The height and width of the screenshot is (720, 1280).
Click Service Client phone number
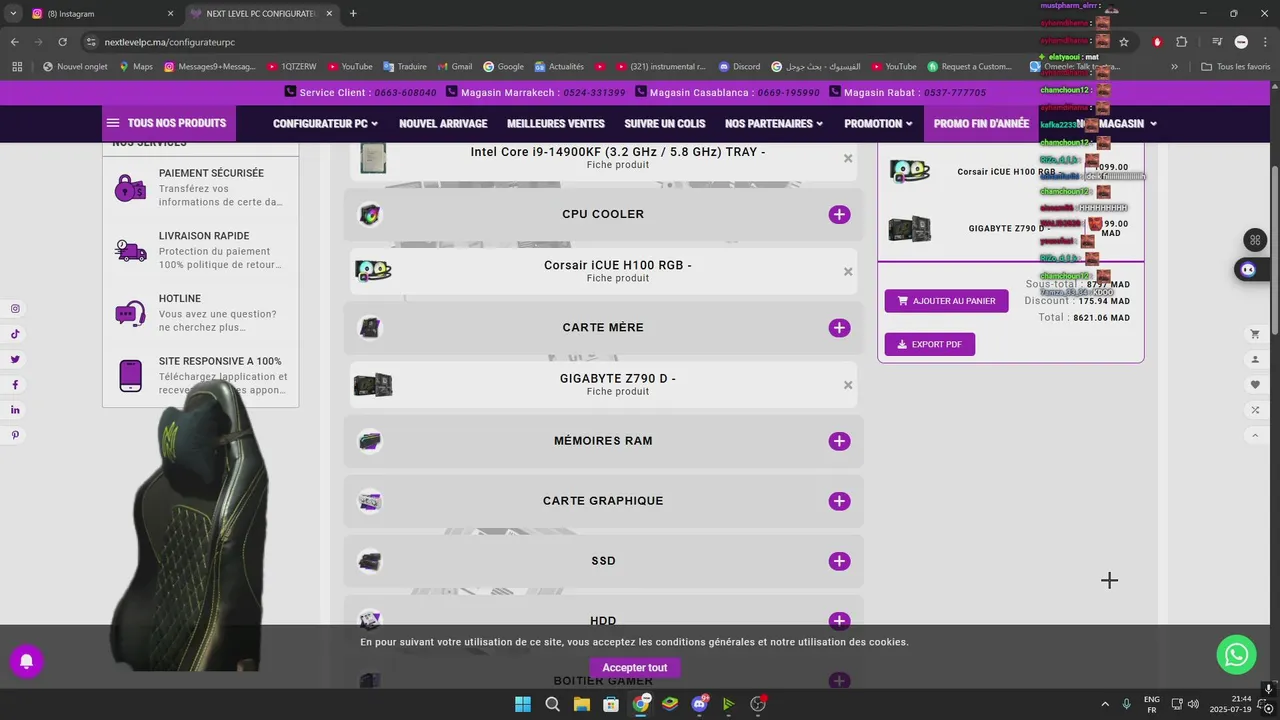(x=405, y=93)
